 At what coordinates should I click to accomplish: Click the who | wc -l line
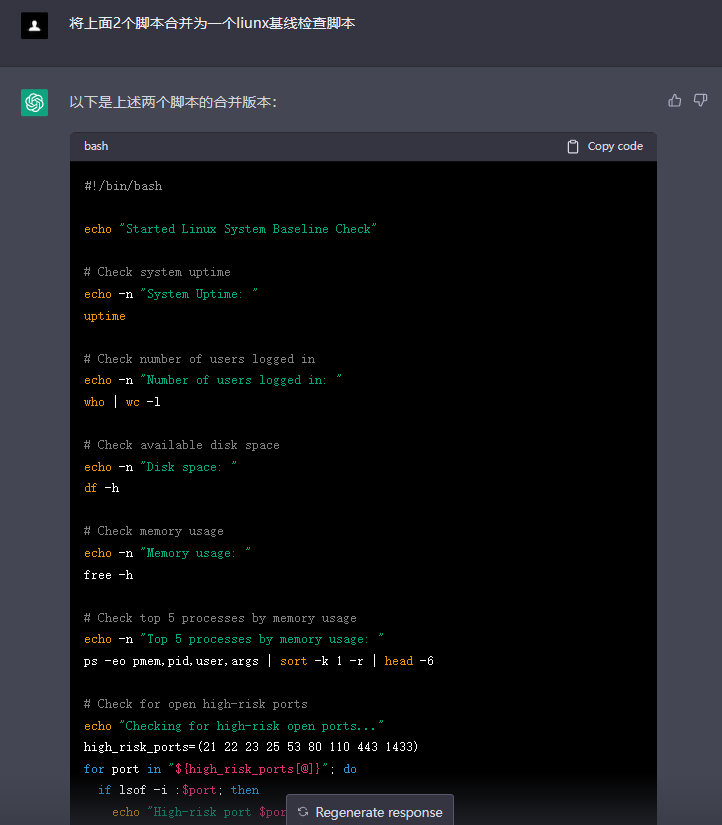[x=122, y=402]
